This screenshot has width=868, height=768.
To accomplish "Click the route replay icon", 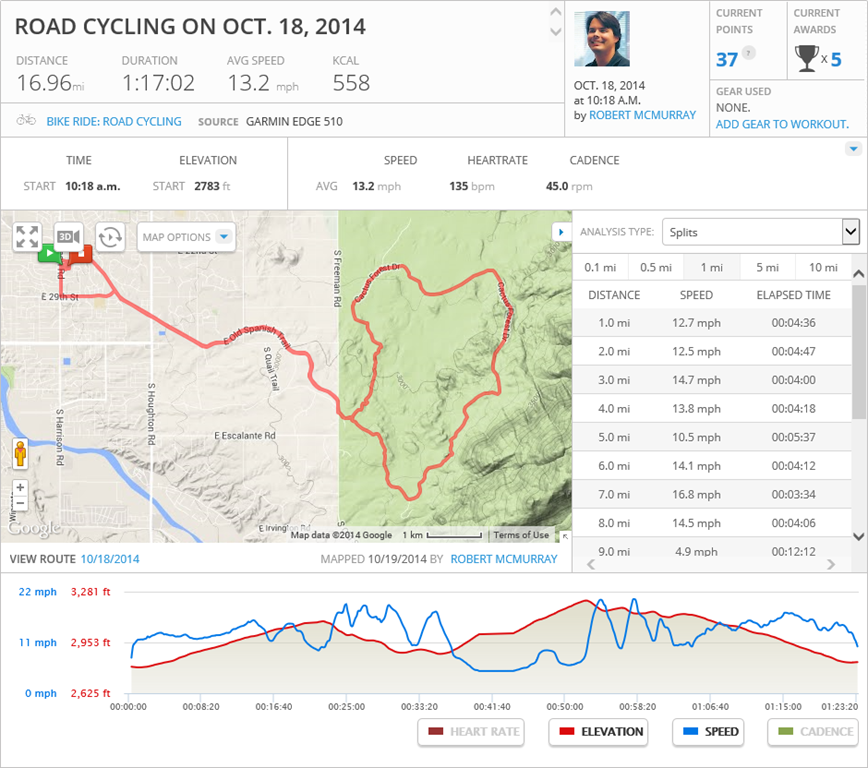I will [110, 237].
